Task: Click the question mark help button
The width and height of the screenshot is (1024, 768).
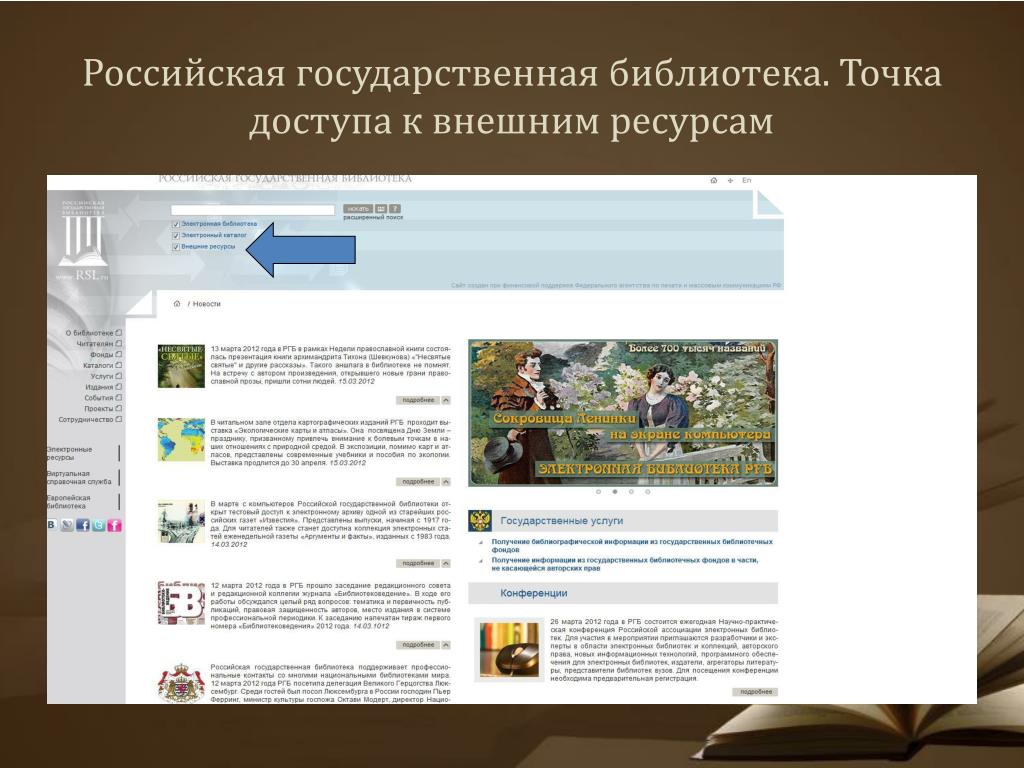Action: click(394, 209)
